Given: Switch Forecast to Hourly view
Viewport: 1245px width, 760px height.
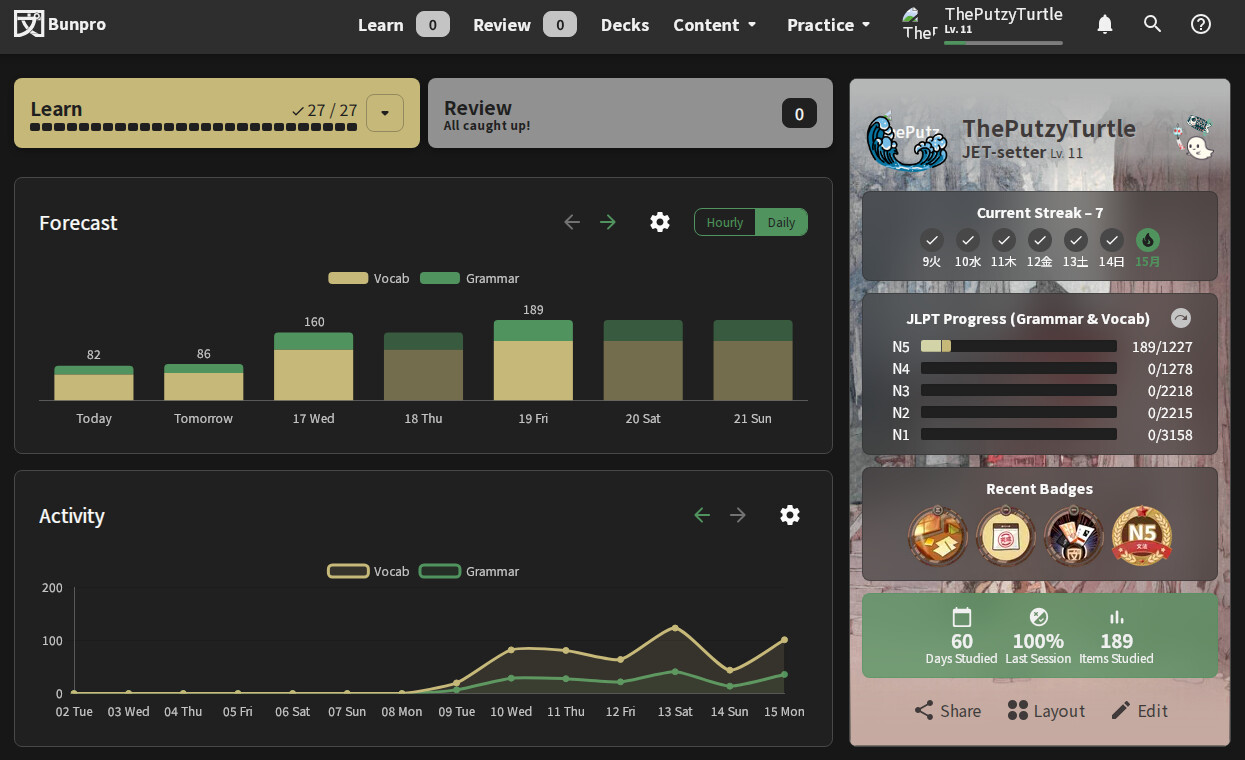Looking at the screenshot, I should pyautogui.click(x=725, y=222).
